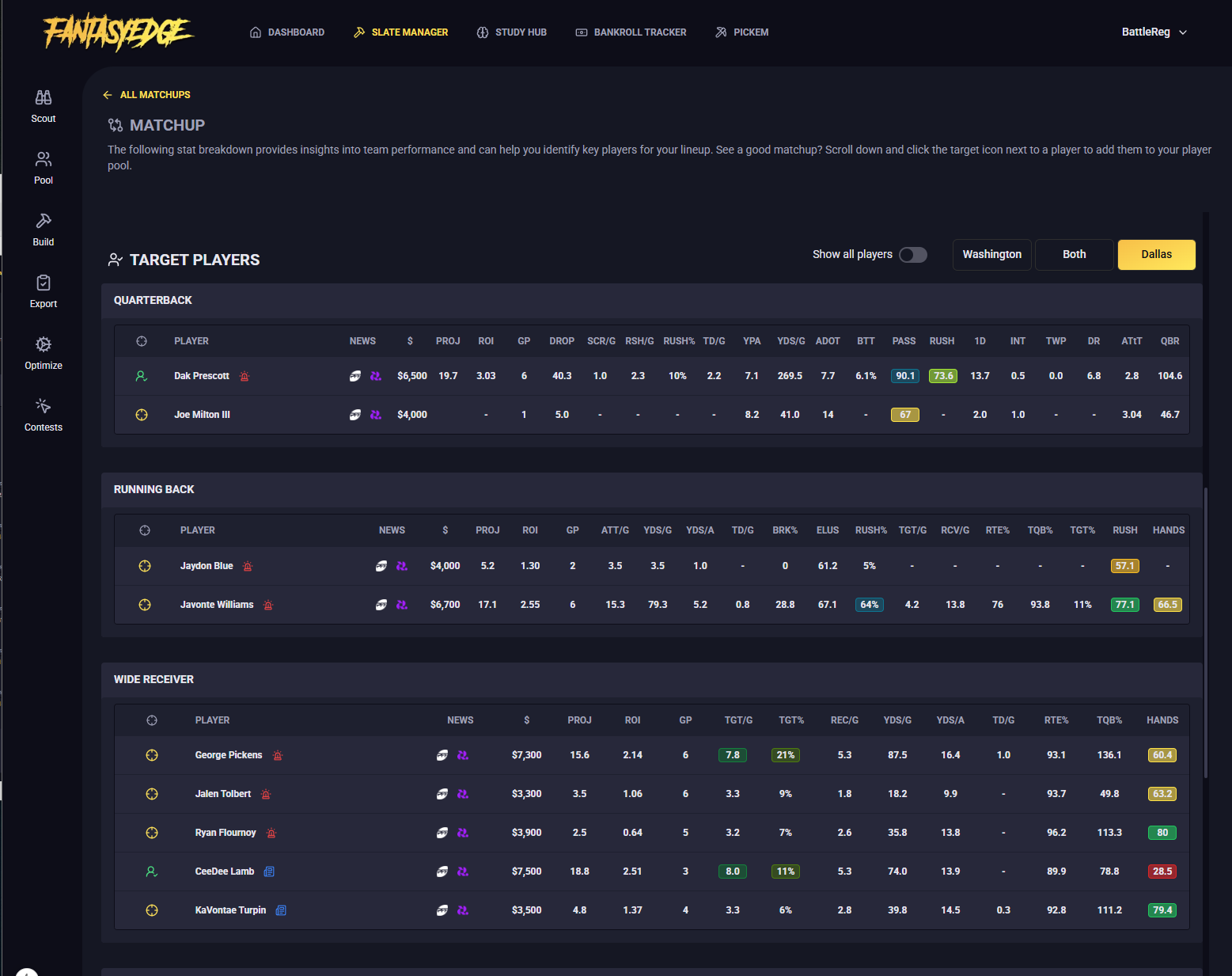
Task: Add Ryan Flournoy to player pool
Action: click(152, 833)
